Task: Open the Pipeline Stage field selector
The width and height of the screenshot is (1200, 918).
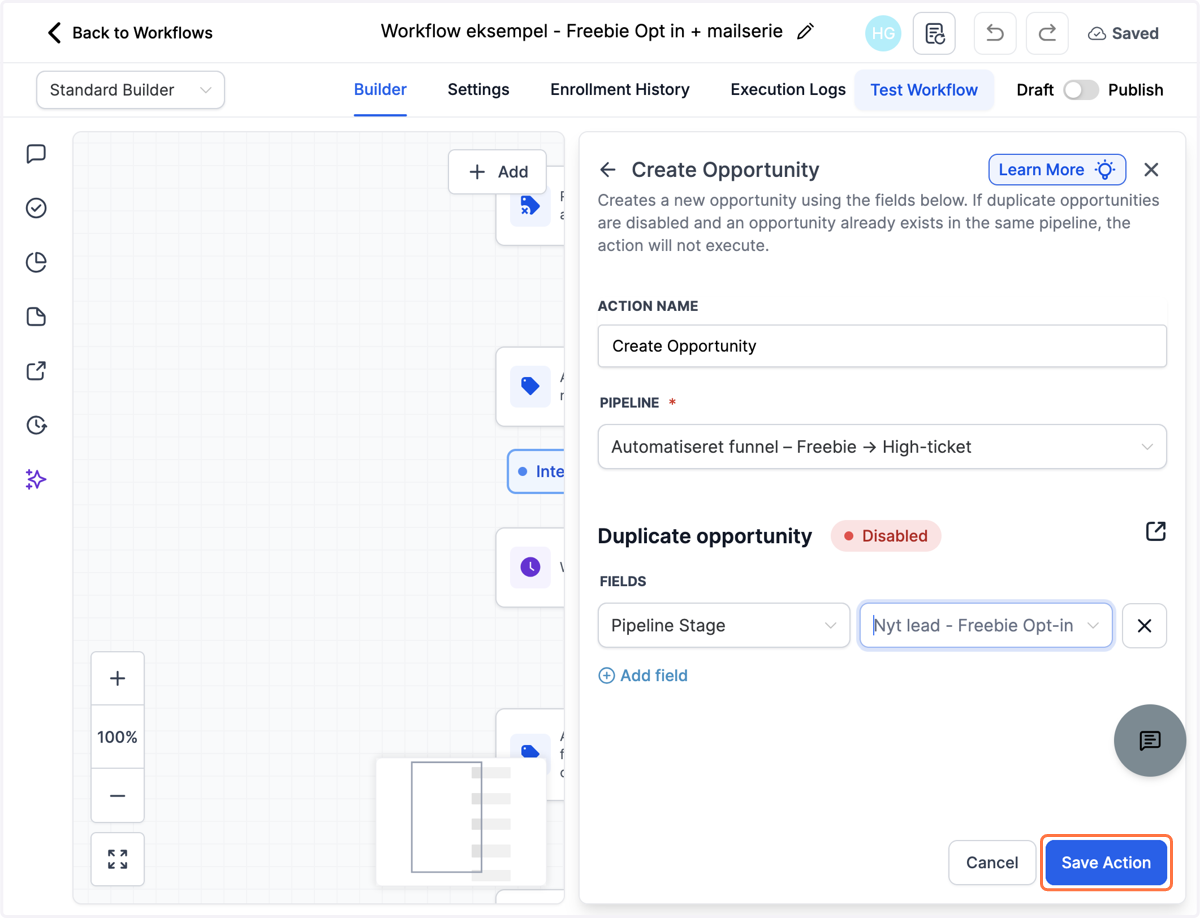Action: coord(723,626)
